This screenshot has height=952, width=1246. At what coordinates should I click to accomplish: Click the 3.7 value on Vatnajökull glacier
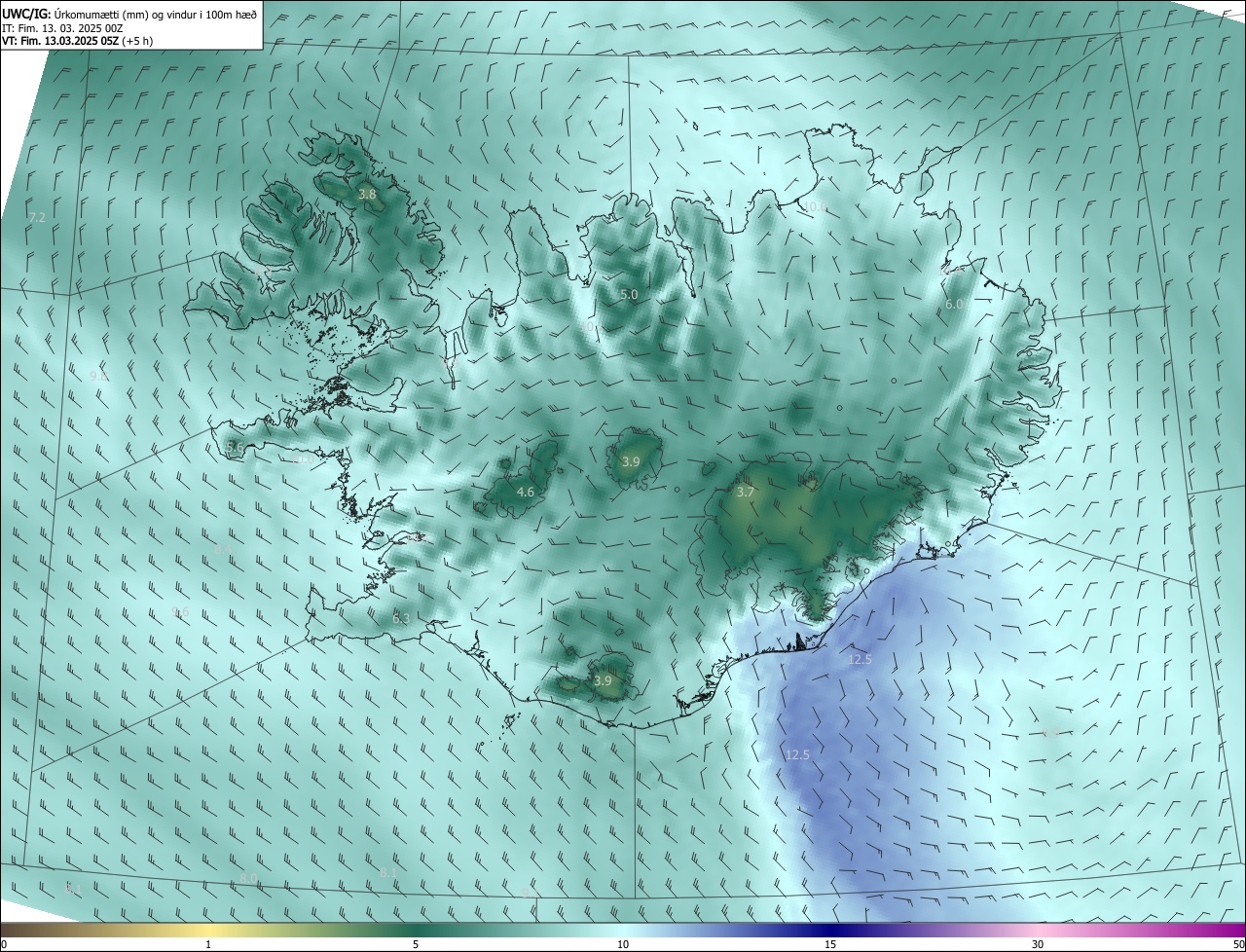[x=745, y=493]
